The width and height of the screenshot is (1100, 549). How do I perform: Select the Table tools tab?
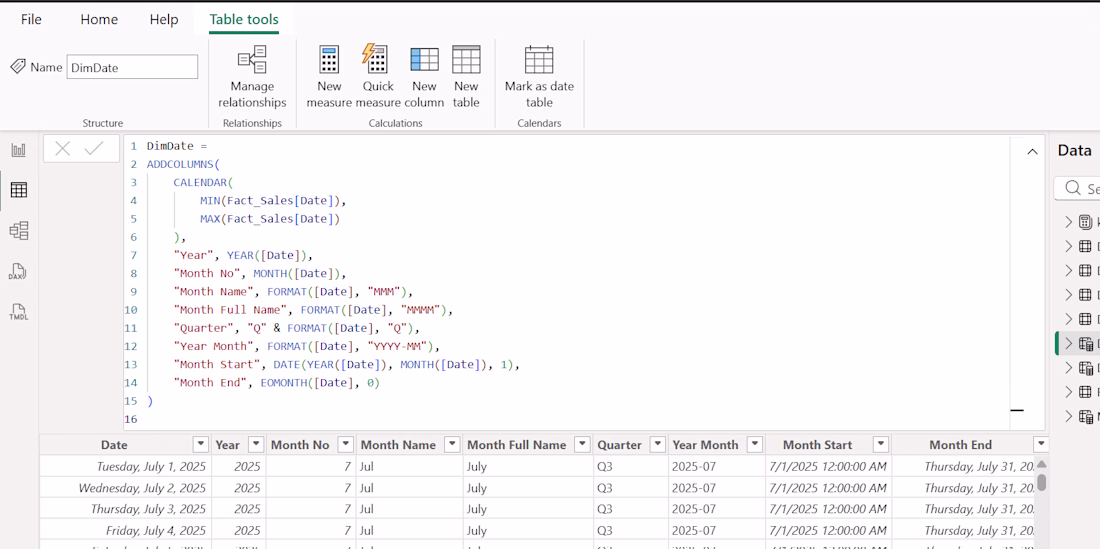(244, 20)
